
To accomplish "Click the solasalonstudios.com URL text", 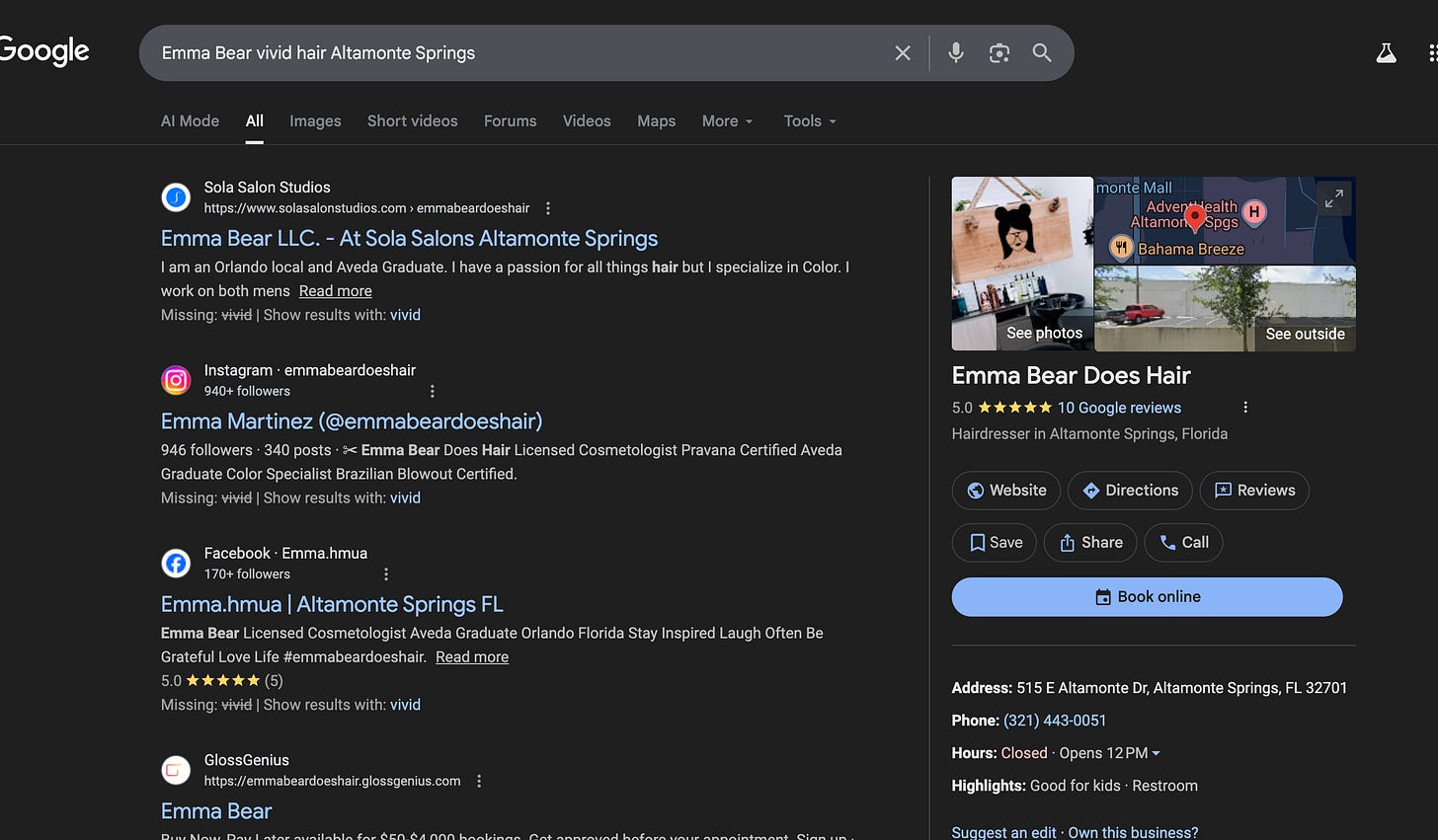I will (366, 208).
